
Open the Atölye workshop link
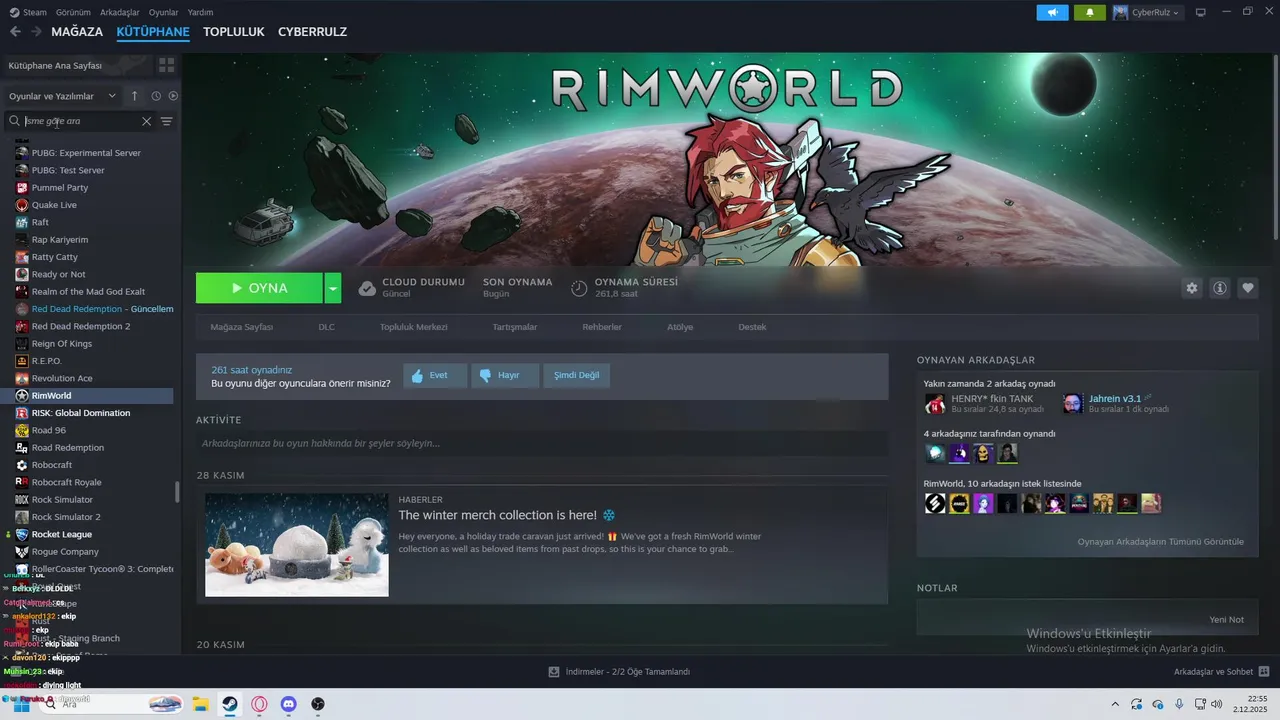coord(680,327)
